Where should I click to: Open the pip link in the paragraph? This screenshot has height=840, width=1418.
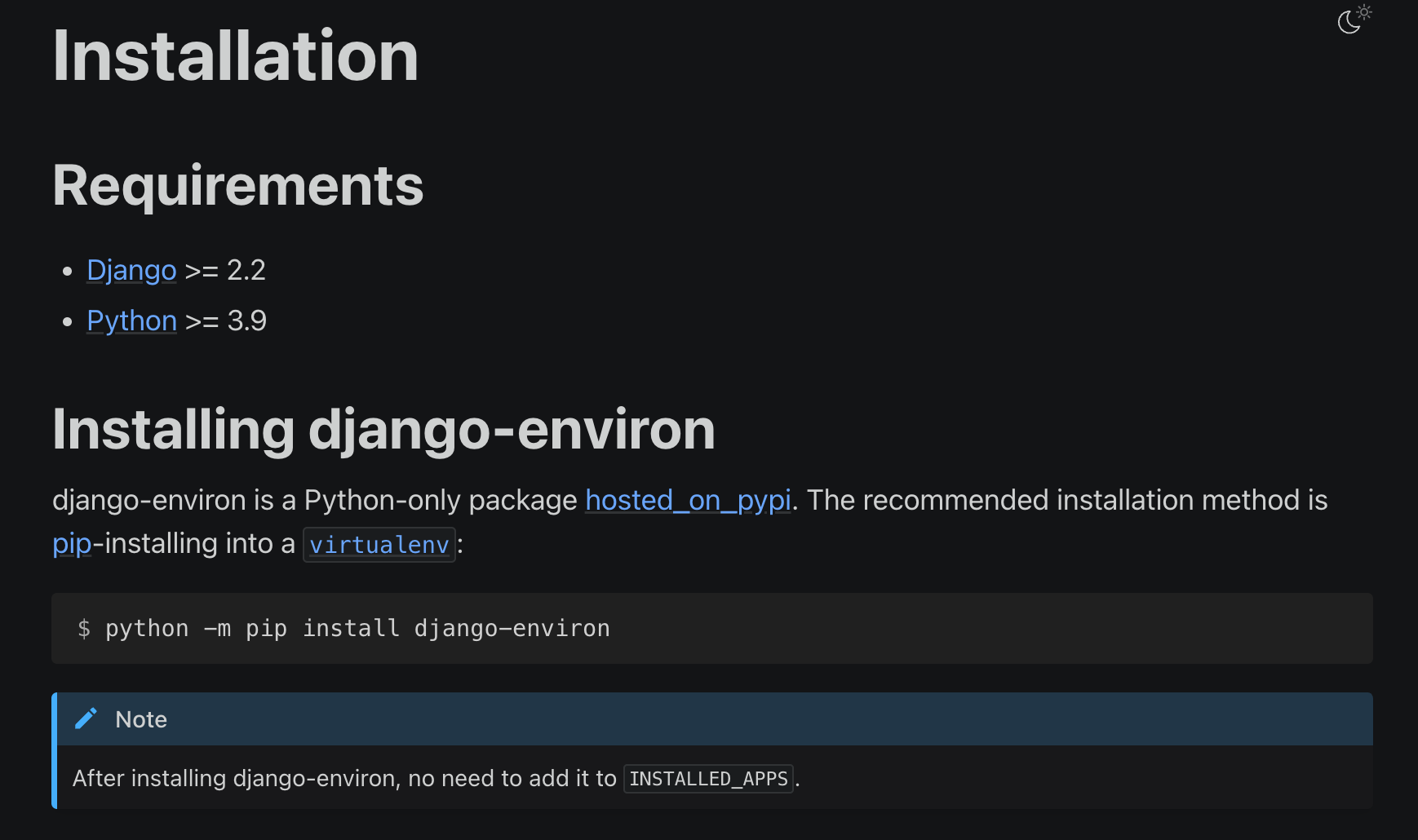(x=72, y=544)
